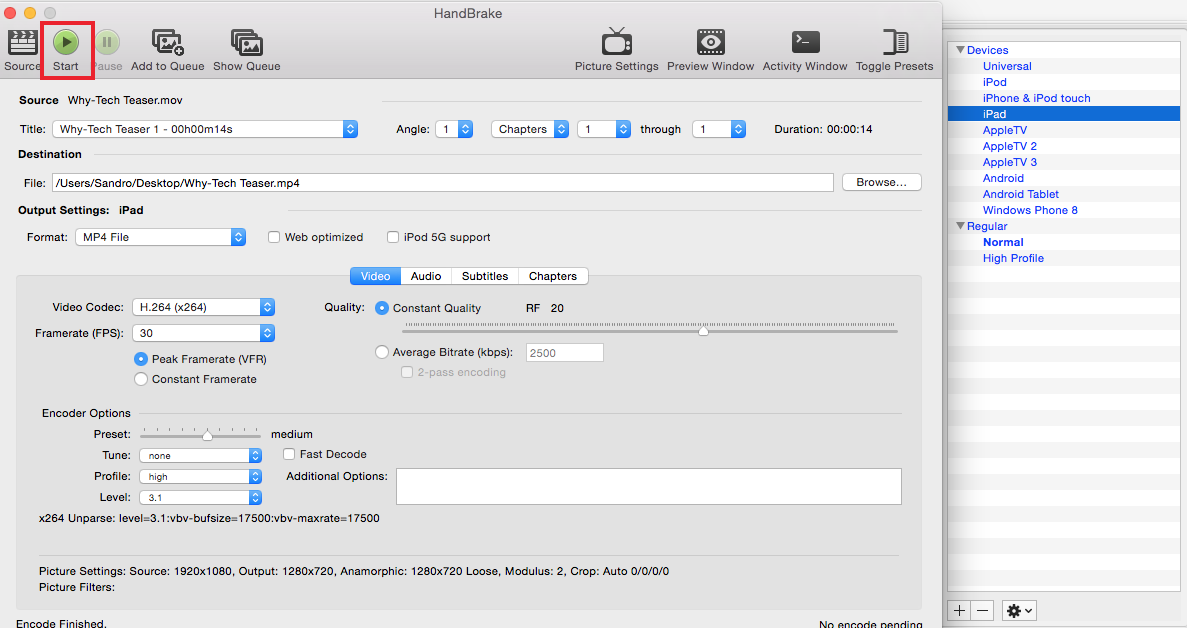Open the Preview Window eye icon
The image size is (1187, 628).
pos(710,42)
